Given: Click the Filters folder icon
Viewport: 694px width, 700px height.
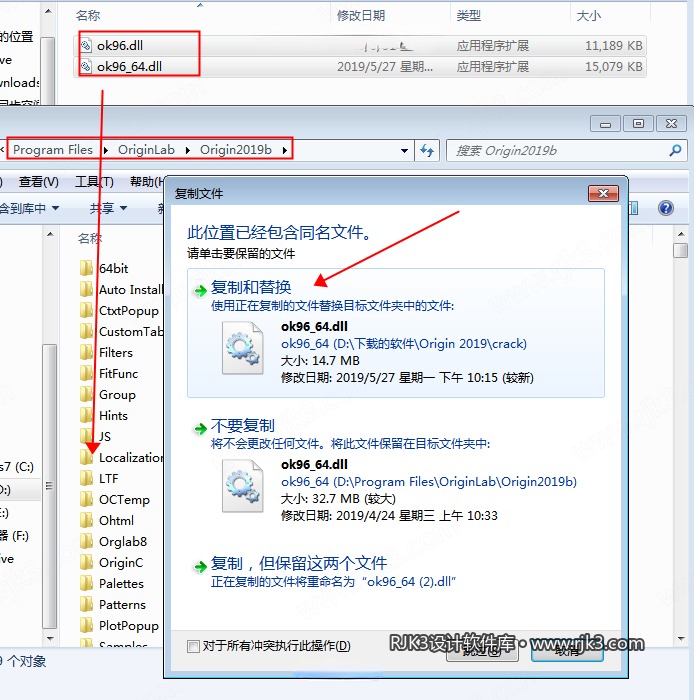Looking at the screenshot, I should tap(87, 352).
